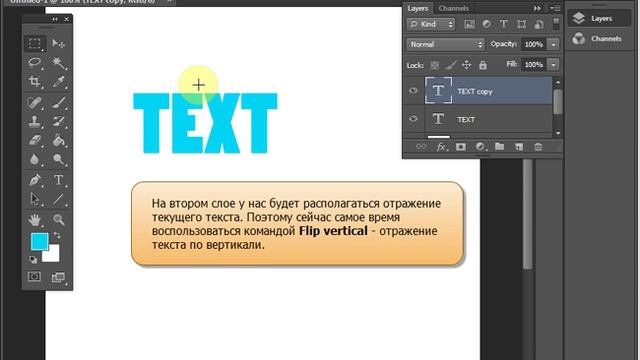Click the Opacity value field

coord(534,44)
